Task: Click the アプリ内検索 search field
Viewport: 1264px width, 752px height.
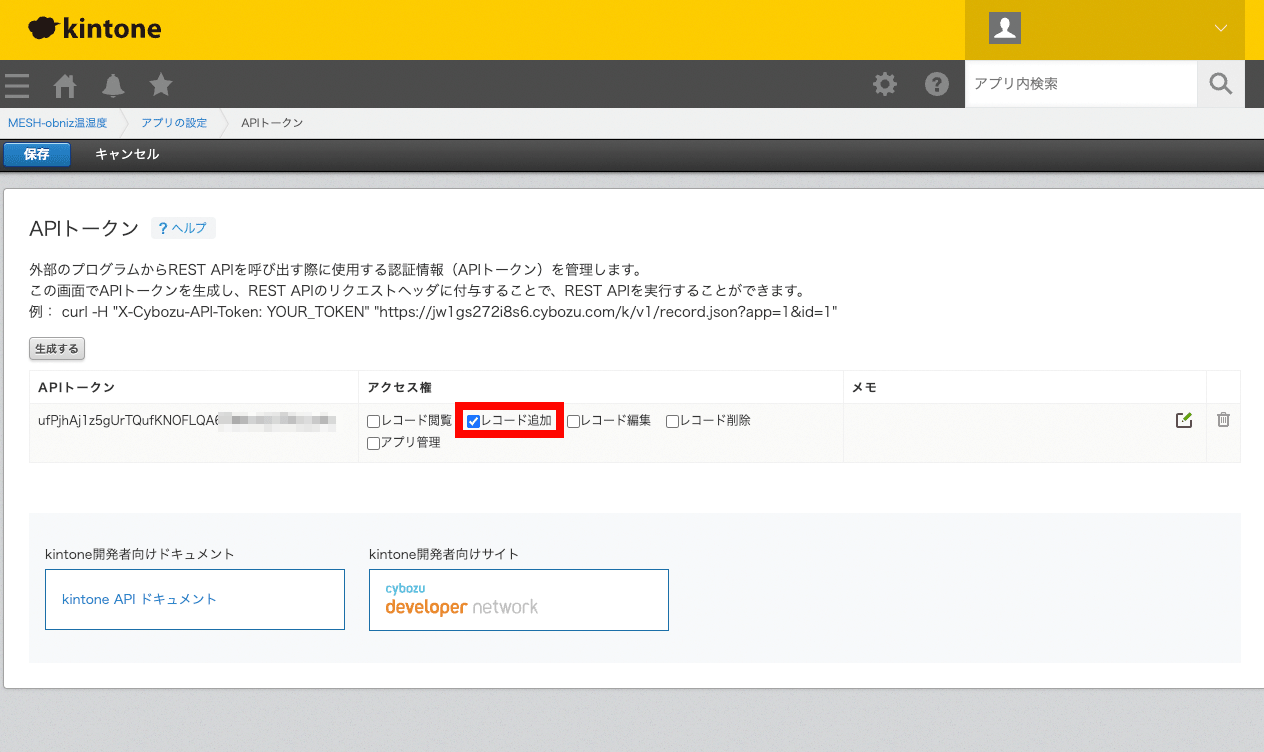Action: click(1081, 84)
